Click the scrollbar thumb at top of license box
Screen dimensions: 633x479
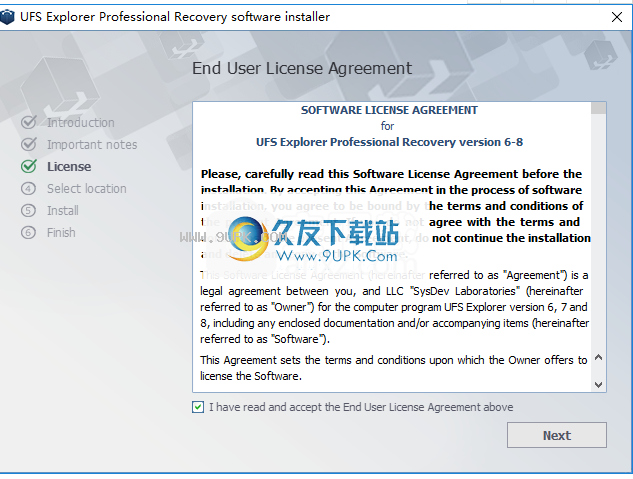[599, 108]
